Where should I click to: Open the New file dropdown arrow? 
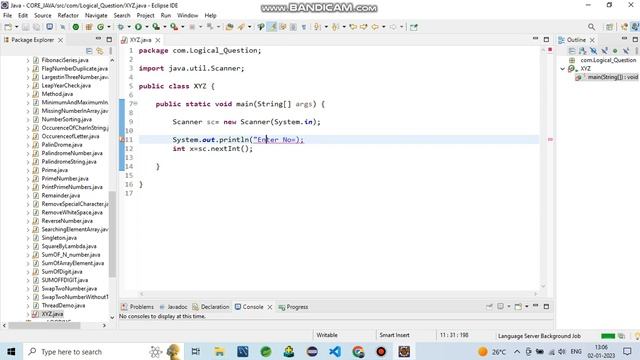[x=16, y=27]
